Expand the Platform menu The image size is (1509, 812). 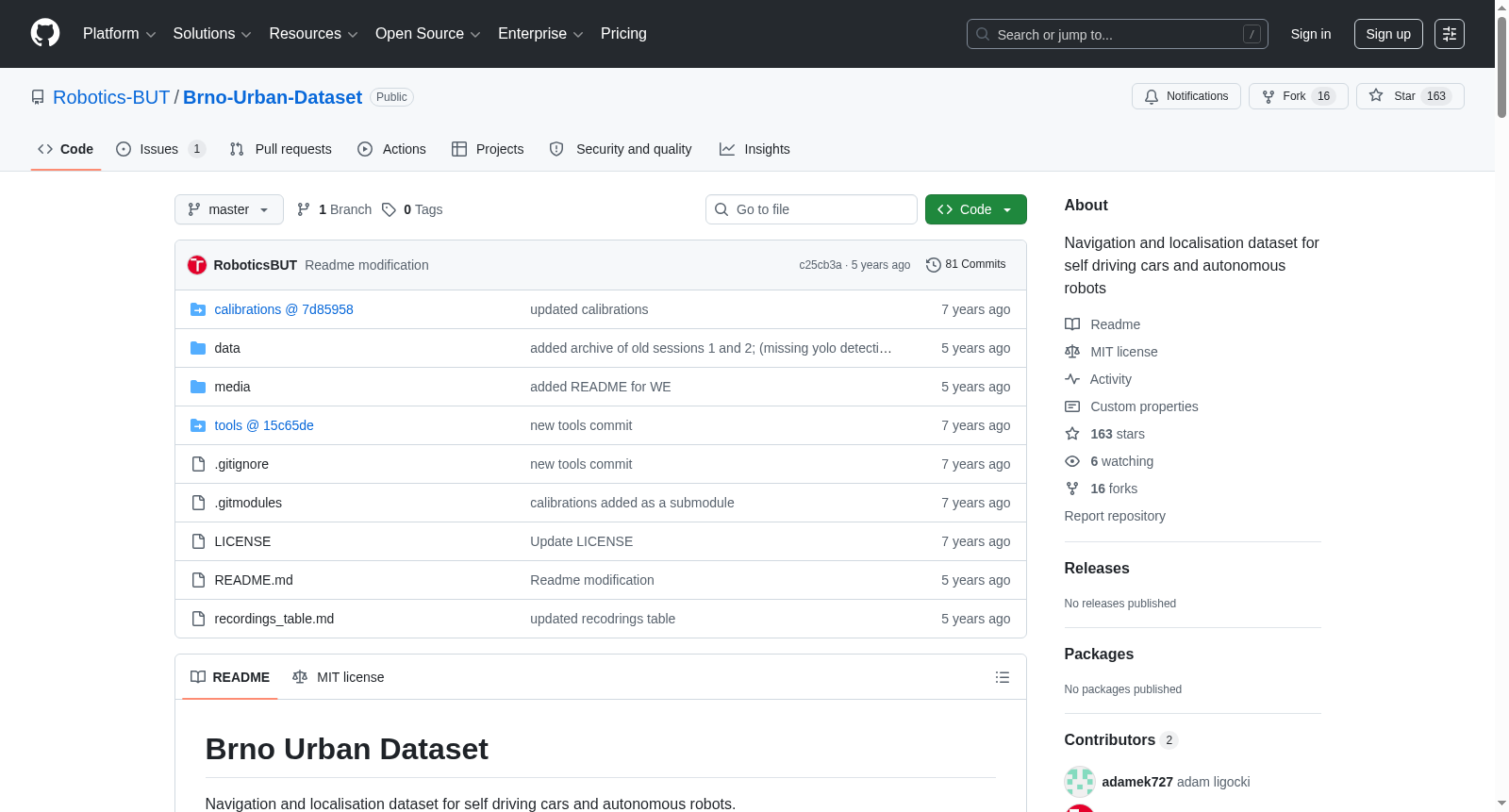pos(119,34)
